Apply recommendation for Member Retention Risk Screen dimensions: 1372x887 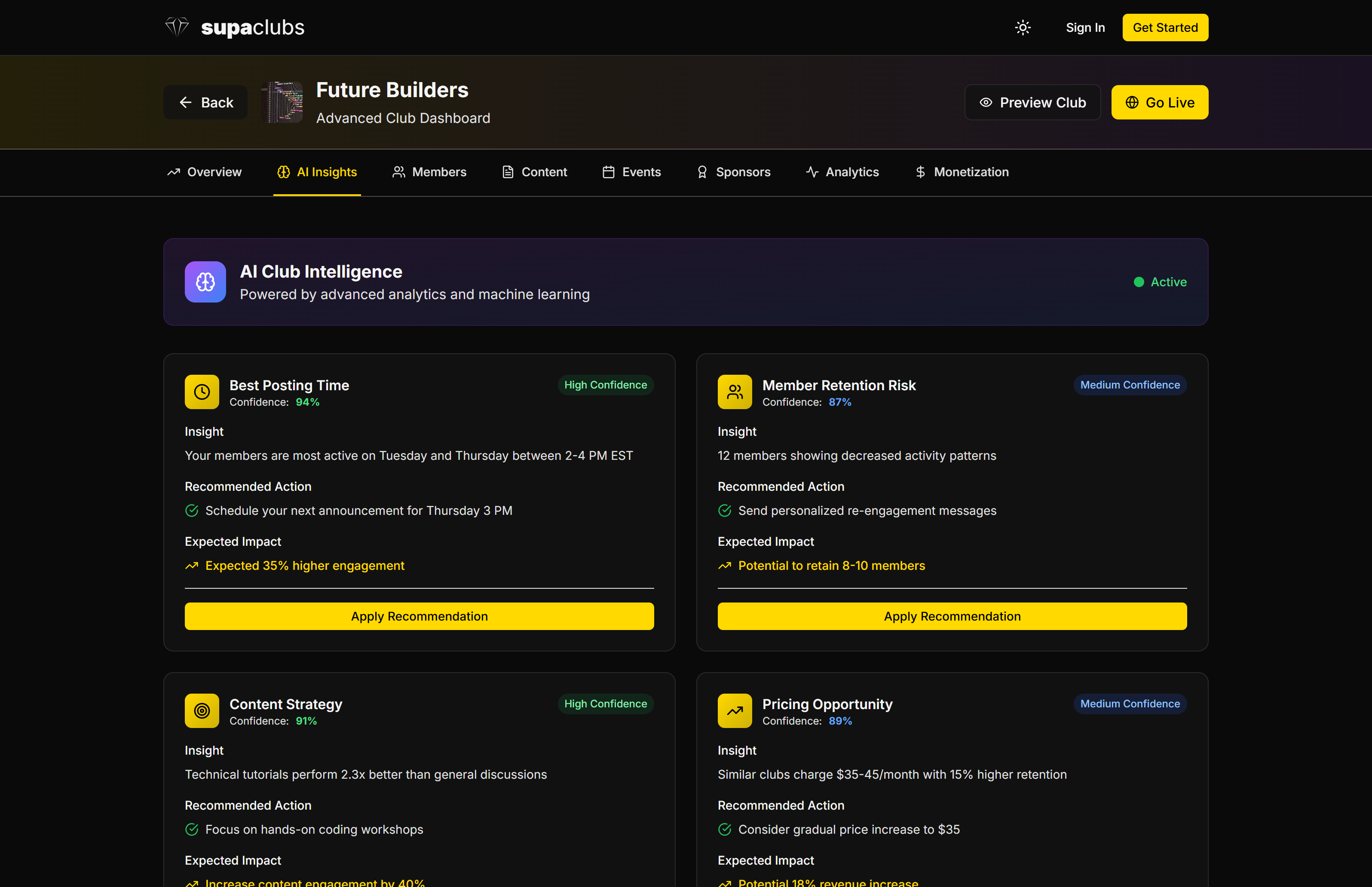tap(952, 616)
